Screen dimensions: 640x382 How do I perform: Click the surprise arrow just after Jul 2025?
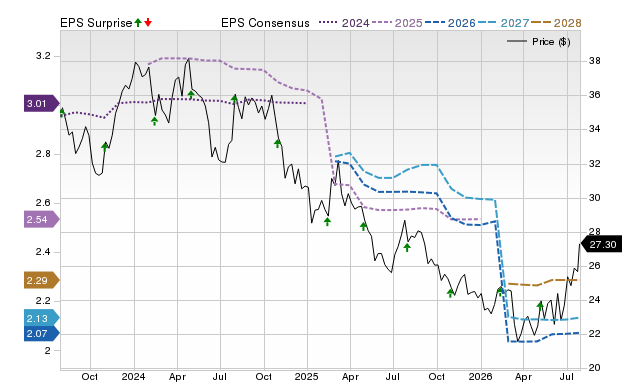click(x=407, y=247)
